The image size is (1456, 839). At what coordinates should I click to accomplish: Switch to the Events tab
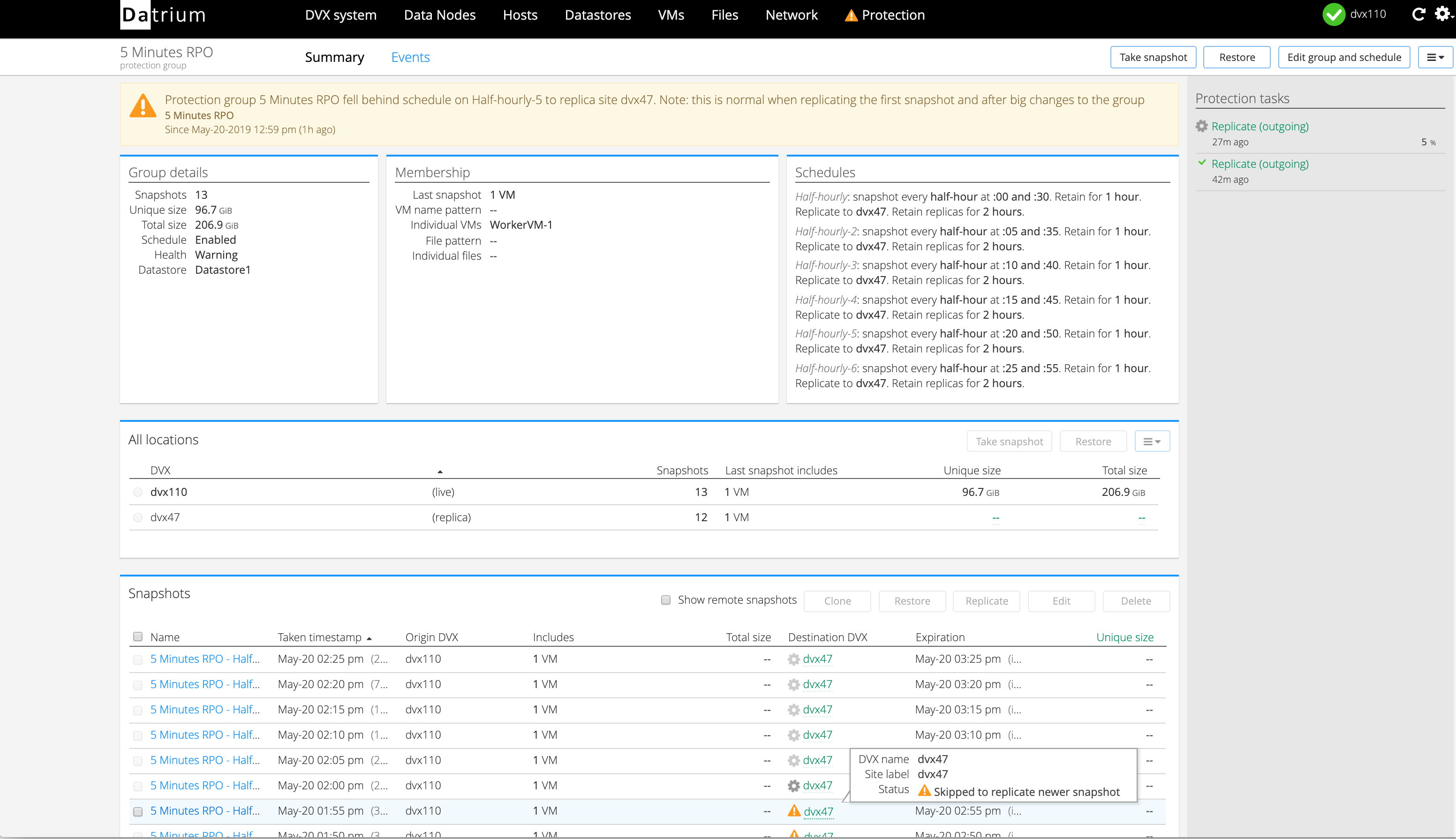[x=410, y=57]
